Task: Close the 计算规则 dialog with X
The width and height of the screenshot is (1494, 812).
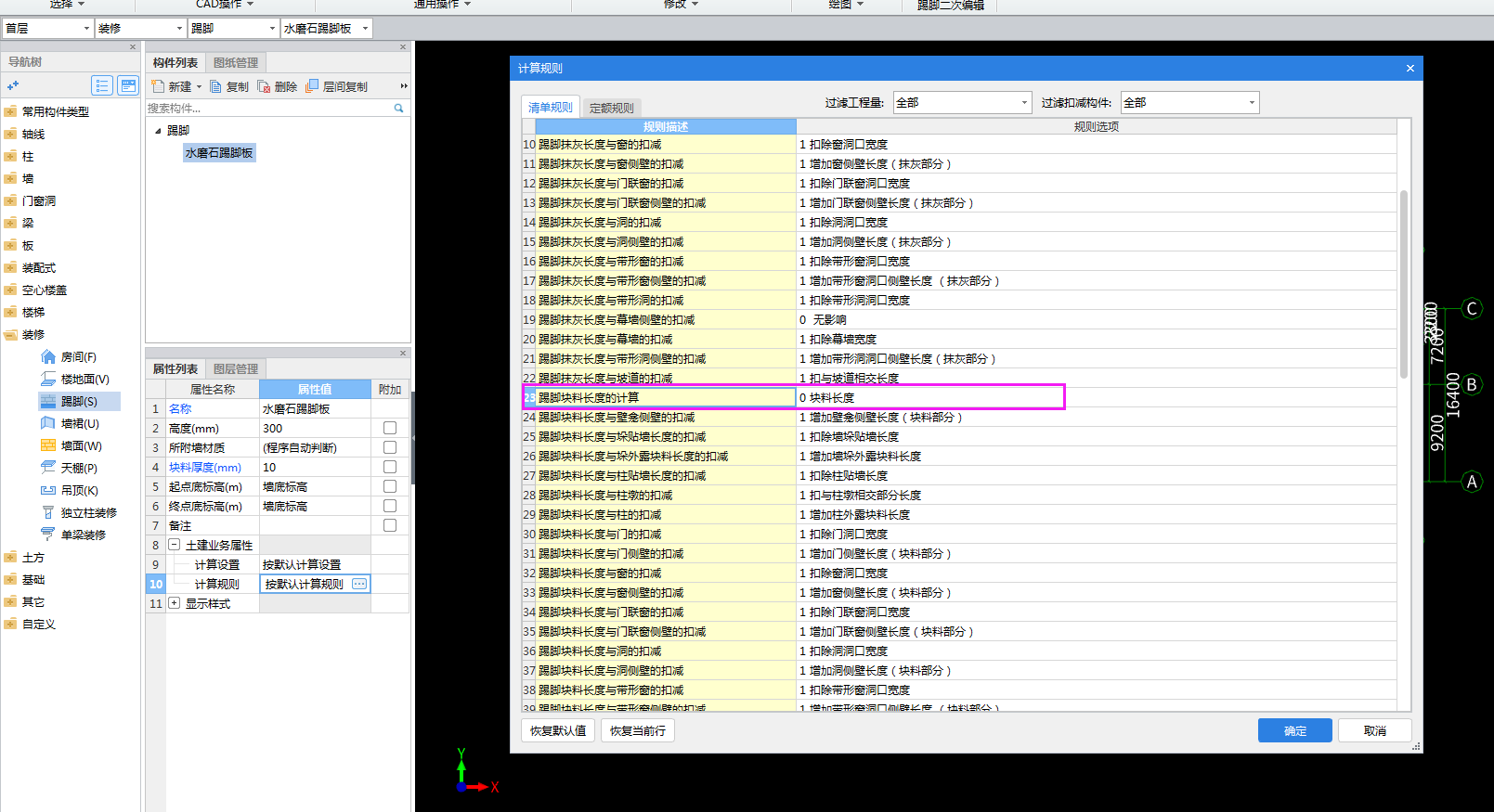Action: pyautogui.click(x=1410, y=68)
